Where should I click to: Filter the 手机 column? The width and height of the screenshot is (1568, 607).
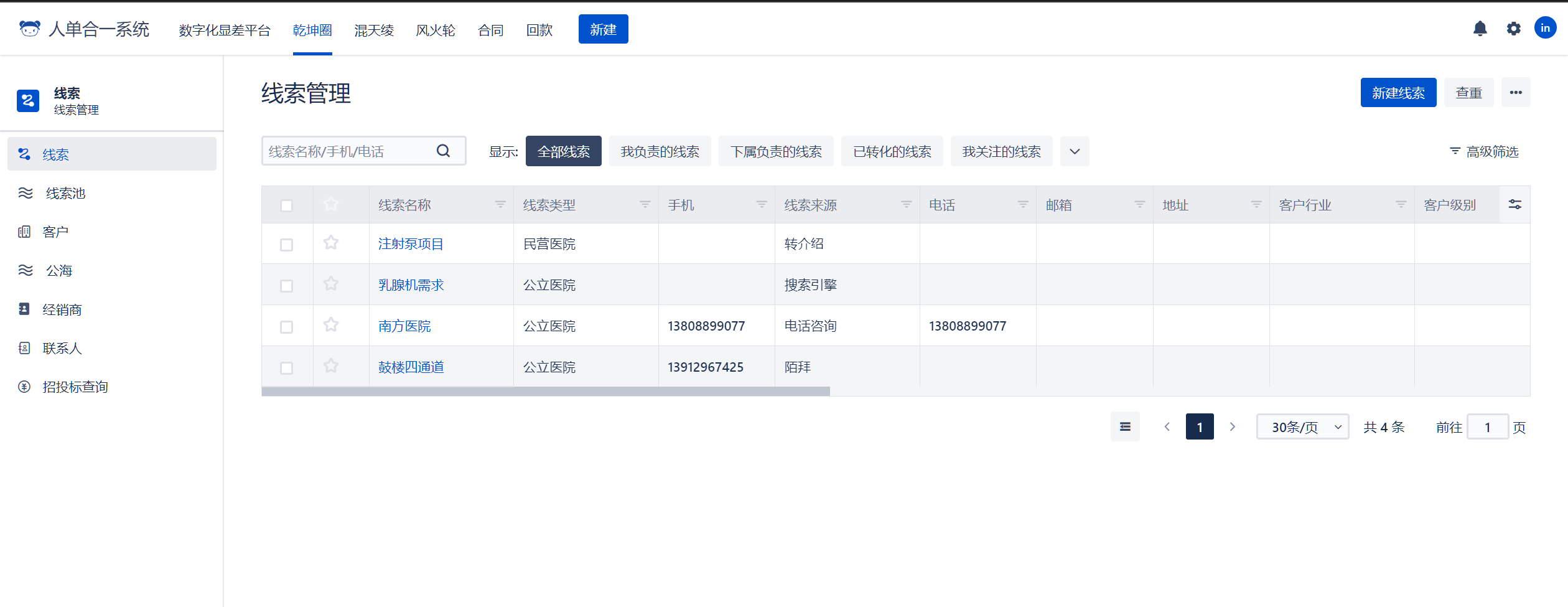click(x=762, y=204)
